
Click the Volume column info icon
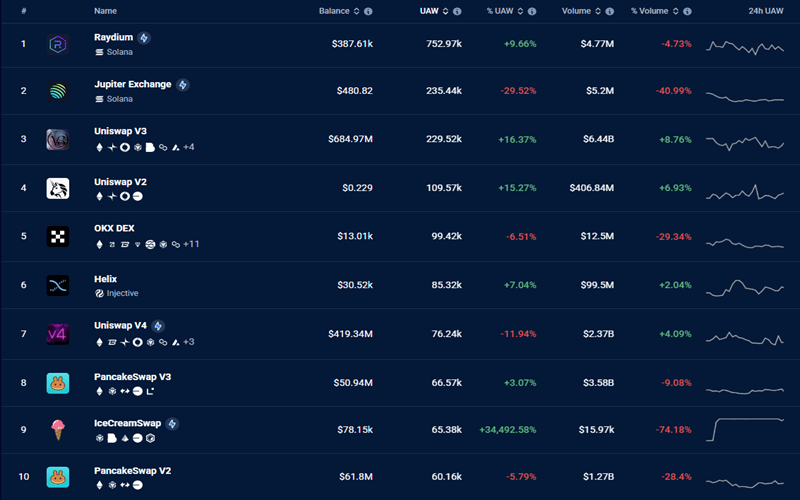coord(610,11)
